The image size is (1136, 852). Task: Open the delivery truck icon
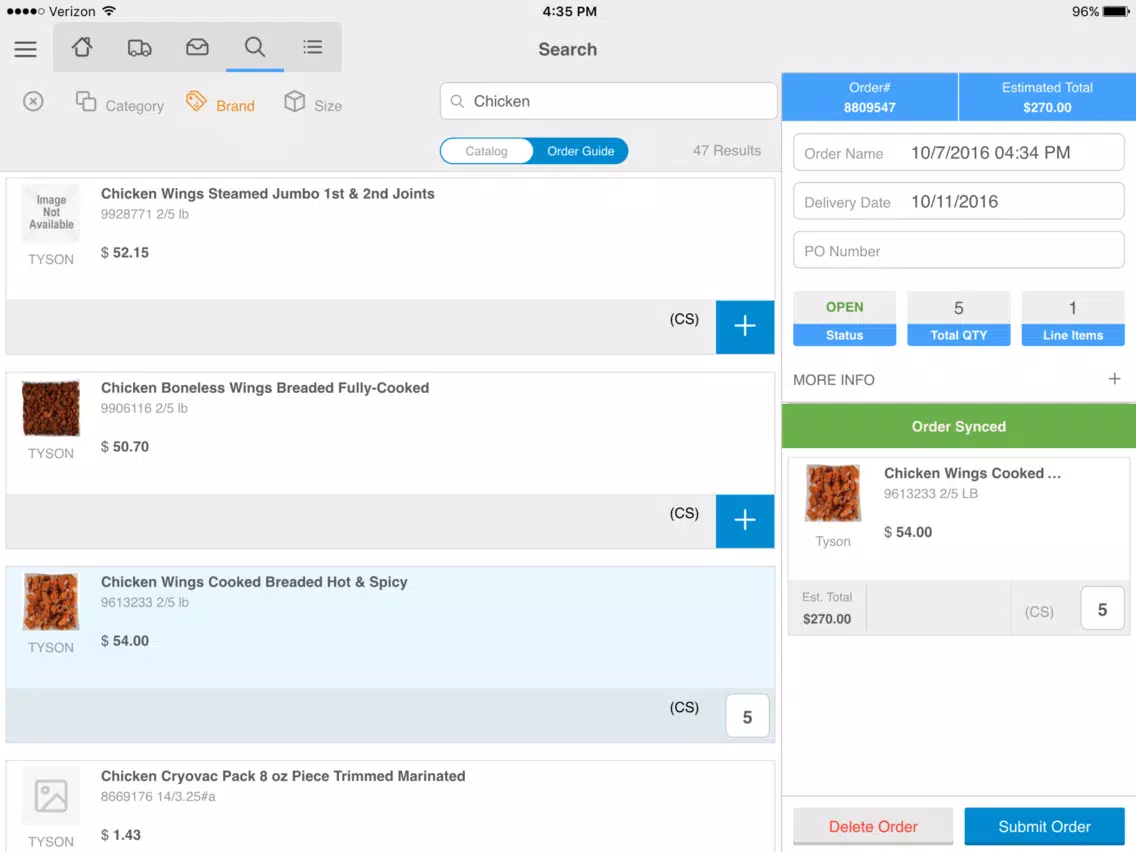click(x=139, y=48)
